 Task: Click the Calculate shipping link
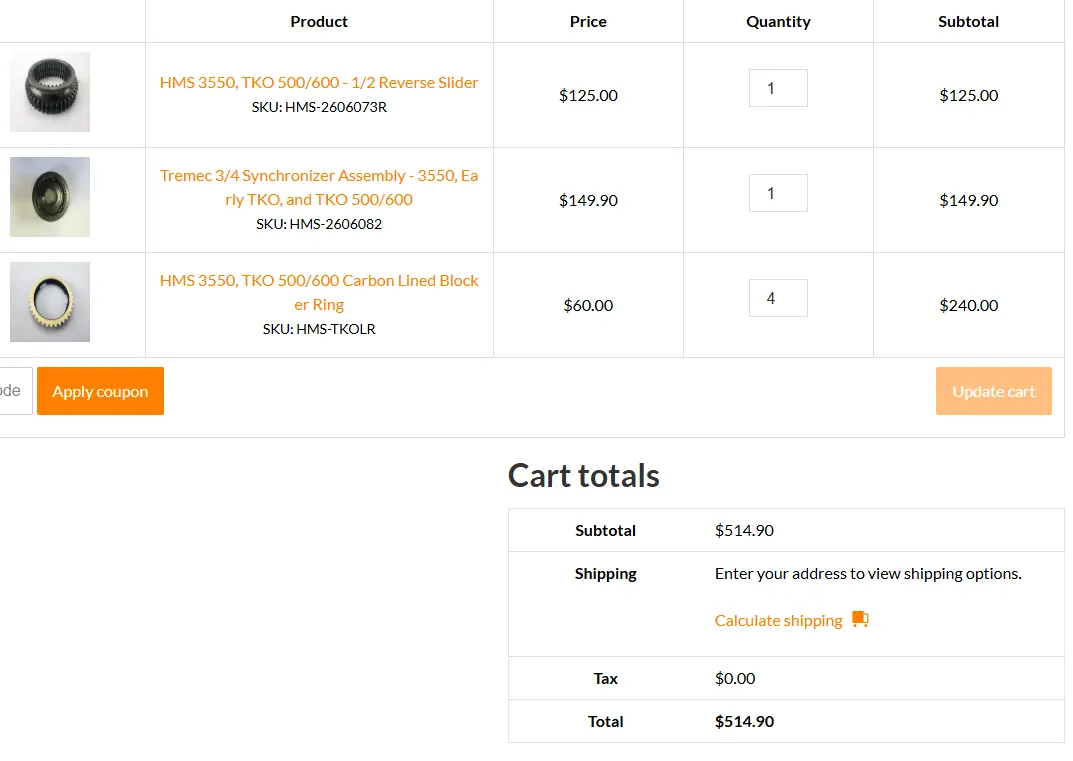(778, 621)
